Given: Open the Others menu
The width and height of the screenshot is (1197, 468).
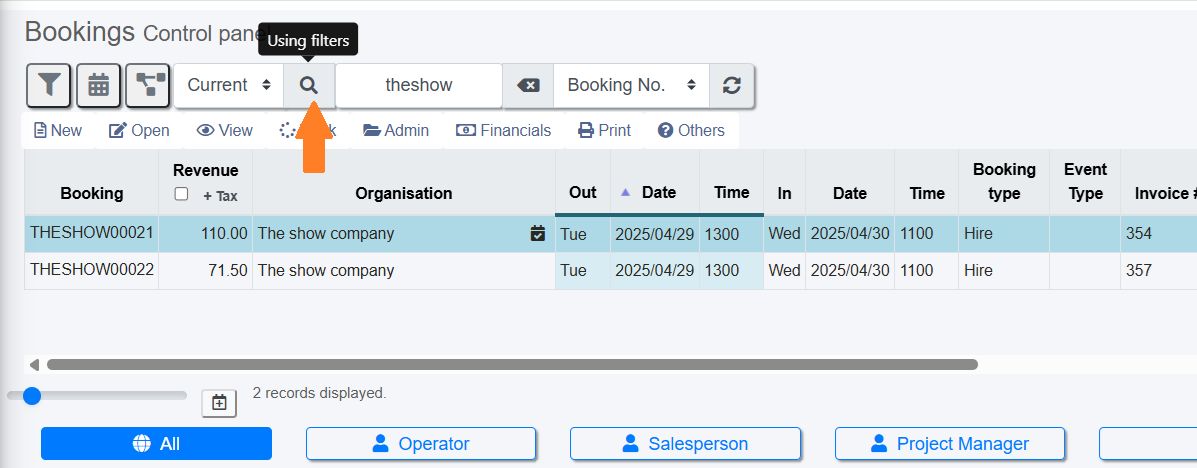Looking at the screenshot, I should click(691, 131).
